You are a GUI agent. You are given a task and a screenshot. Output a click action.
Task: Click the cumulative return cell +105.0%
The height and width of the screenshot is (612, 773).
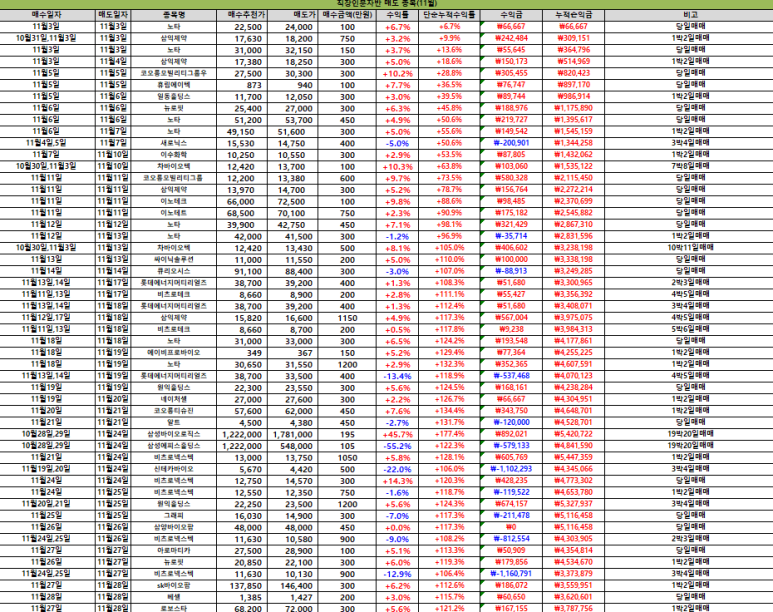[x=449, y=248]
